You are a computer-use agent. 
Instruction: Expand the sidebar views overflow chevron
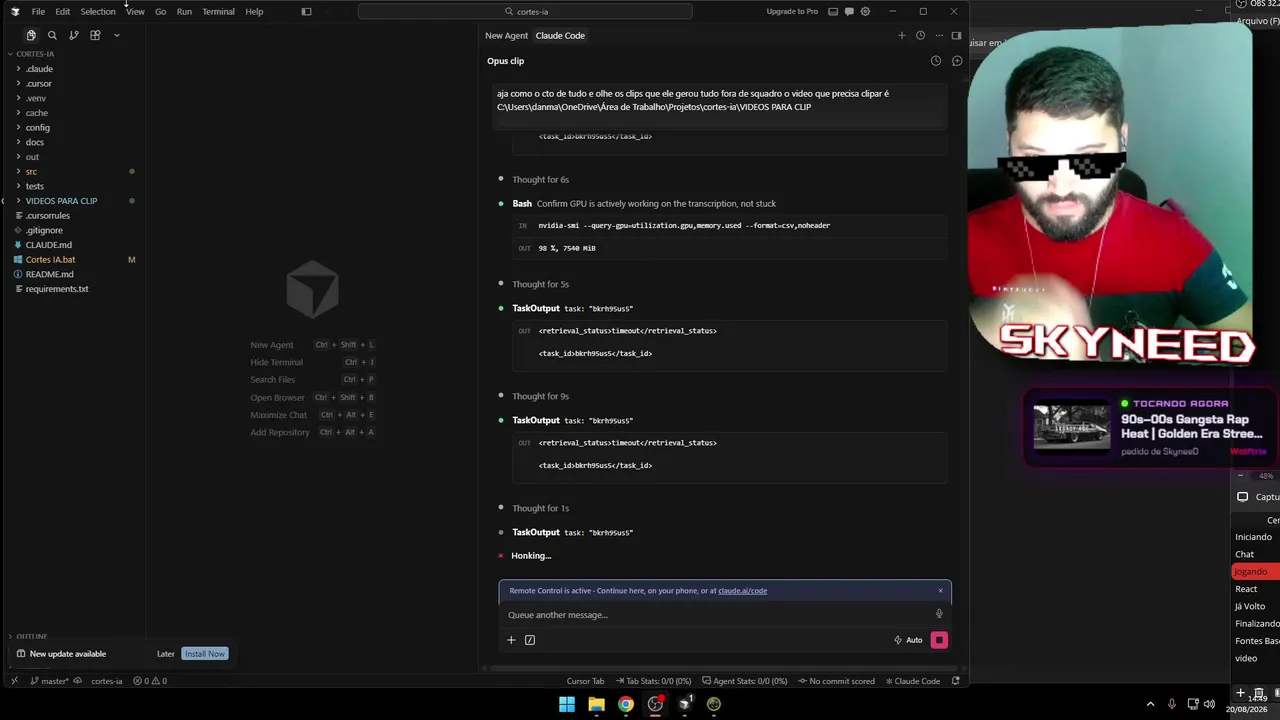[116, 35]
